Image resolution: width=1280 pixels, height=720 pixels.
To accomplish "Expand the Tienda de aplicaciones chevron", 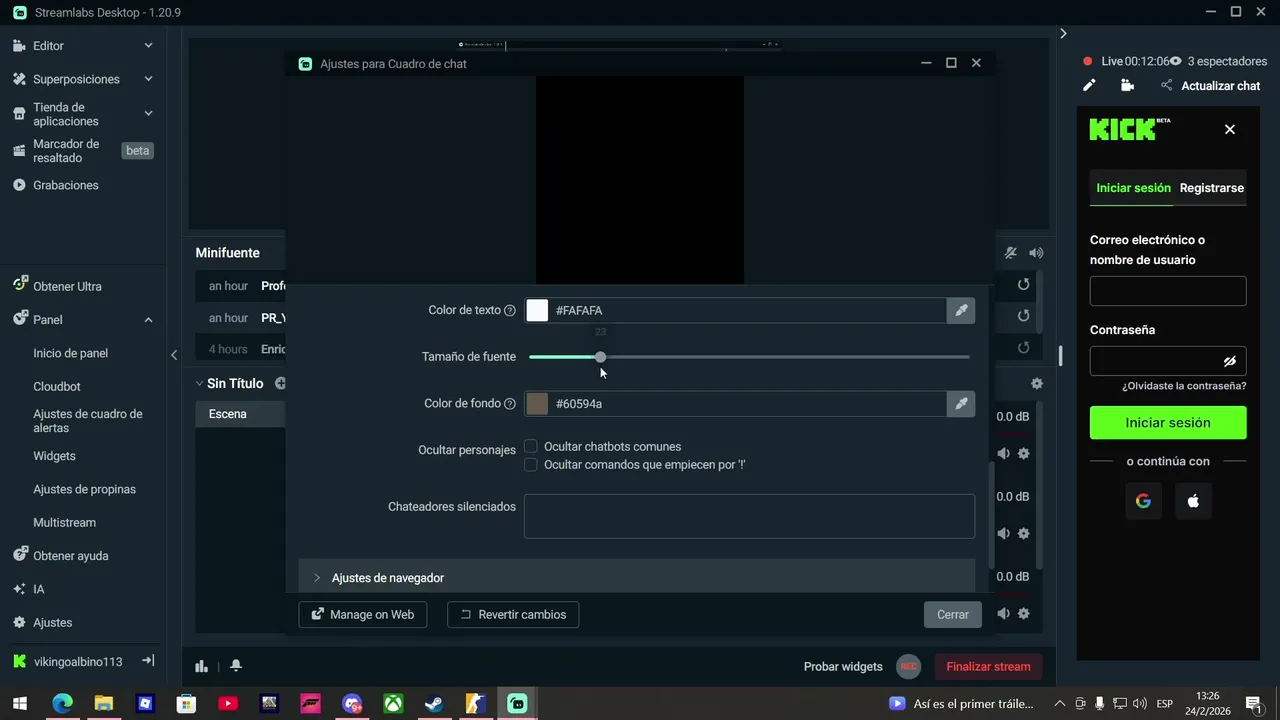I will (148, 114).
